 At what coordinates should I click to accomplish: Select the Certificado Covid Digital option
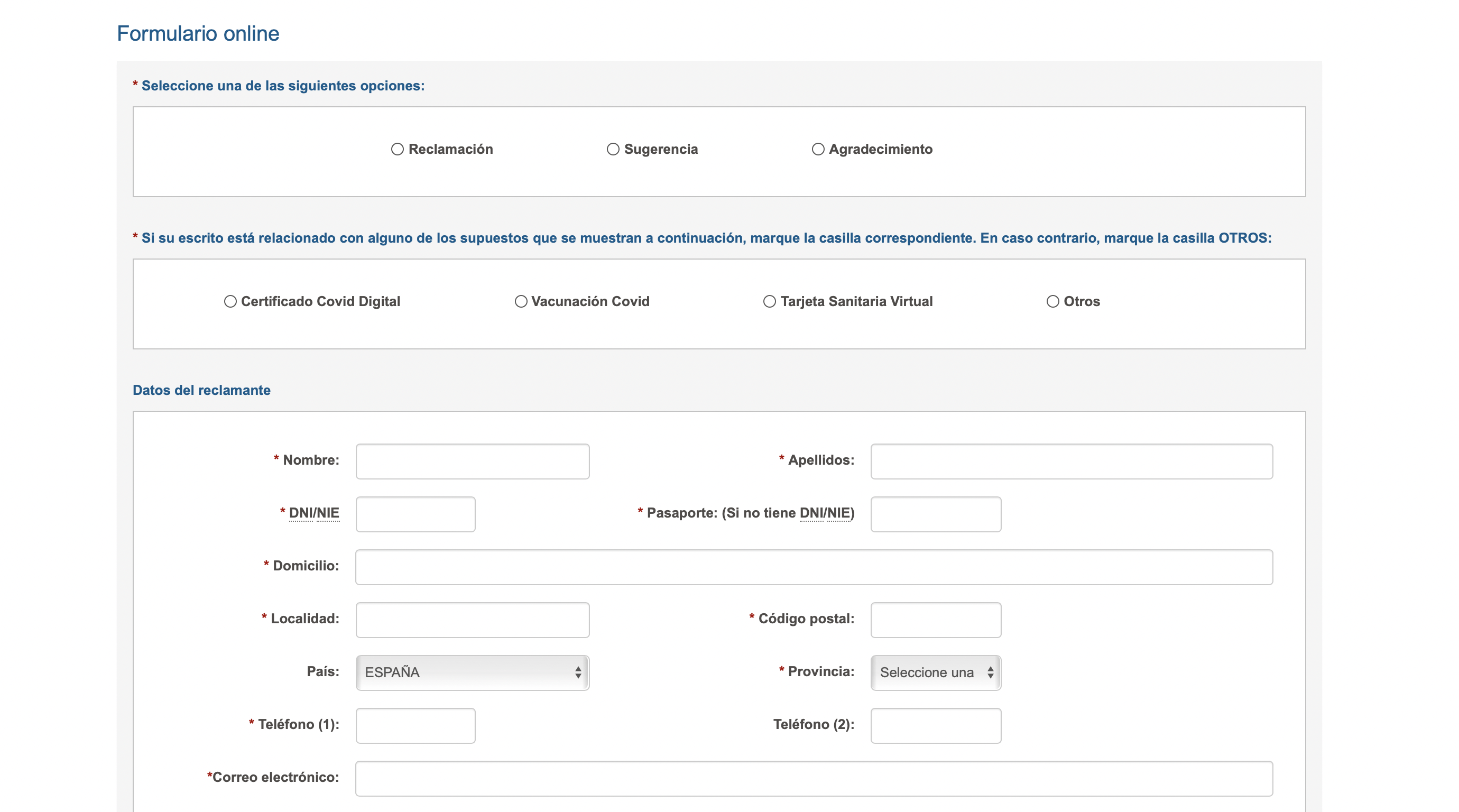230,302
